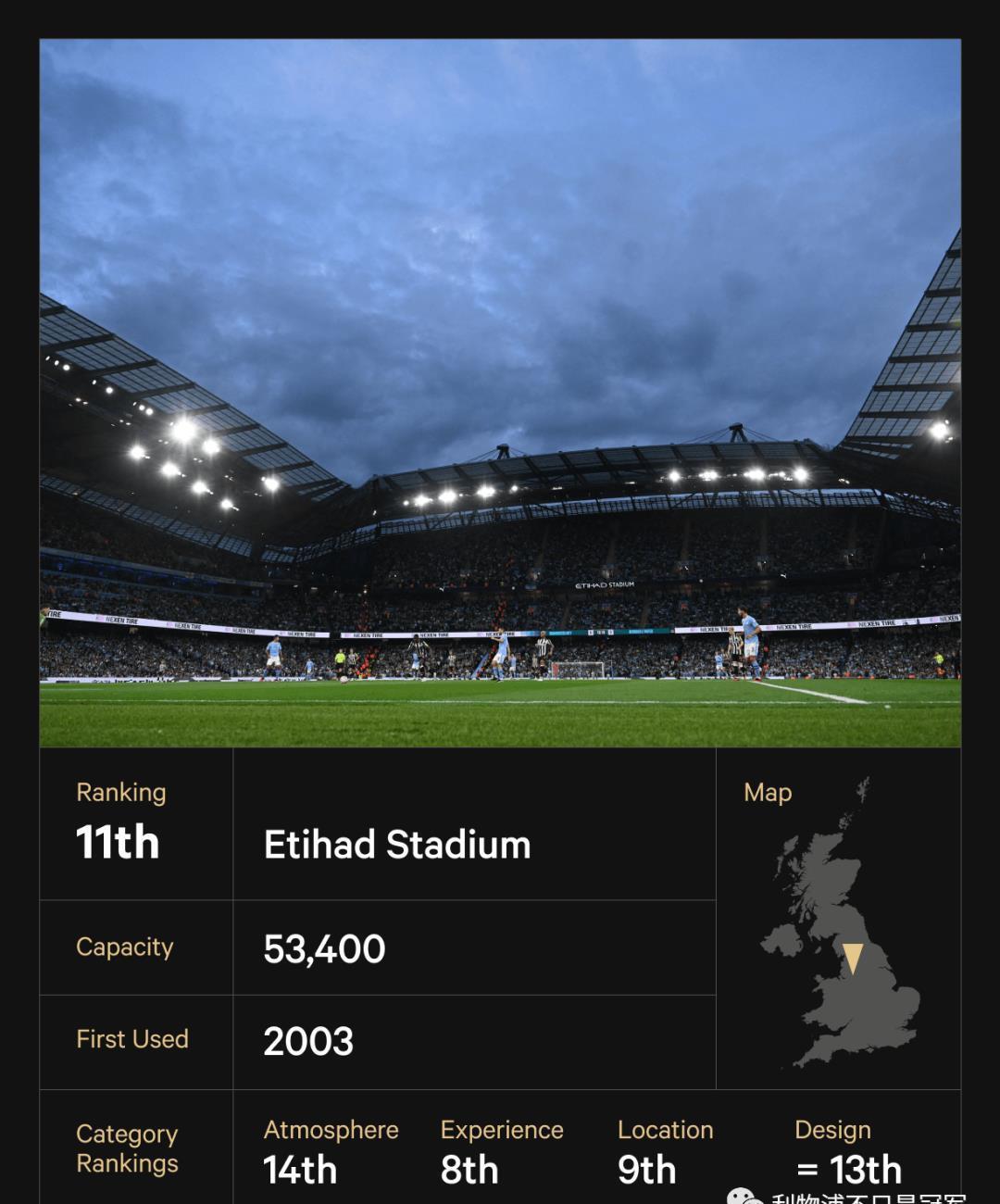The height and width of the screenshot is (1204, 1000).
Task: Select the Location category heading
Action: coord(666,1130)
